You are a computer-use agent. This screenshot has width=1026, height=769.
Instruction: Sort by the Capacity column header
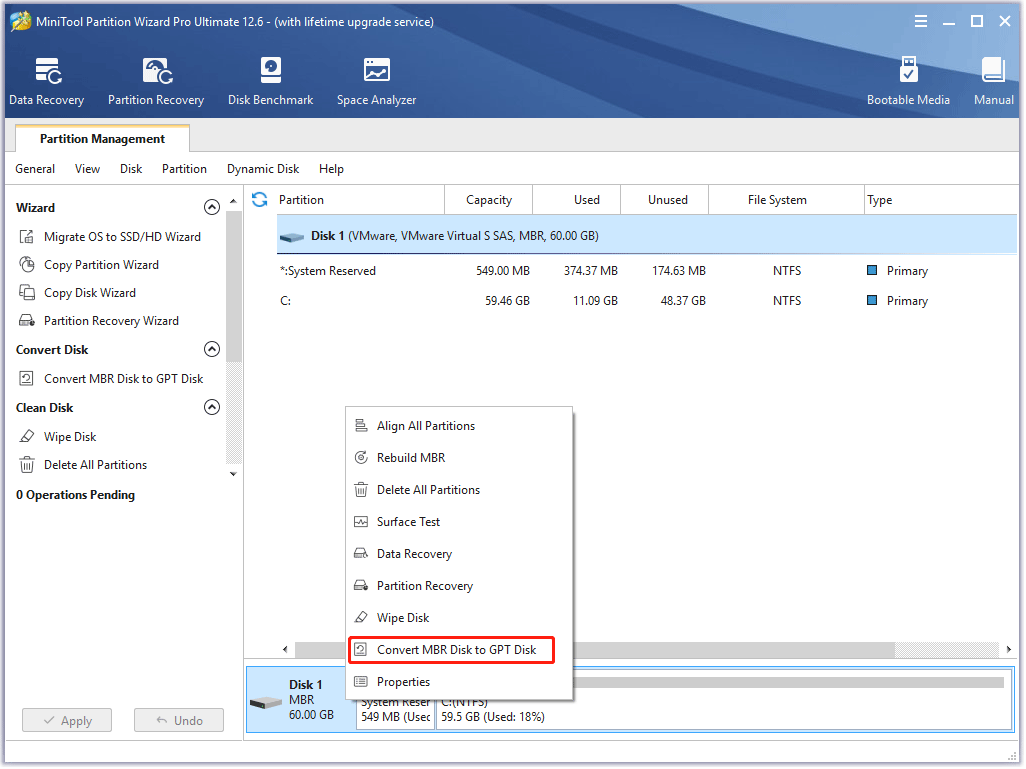click(x=489, y=200)
